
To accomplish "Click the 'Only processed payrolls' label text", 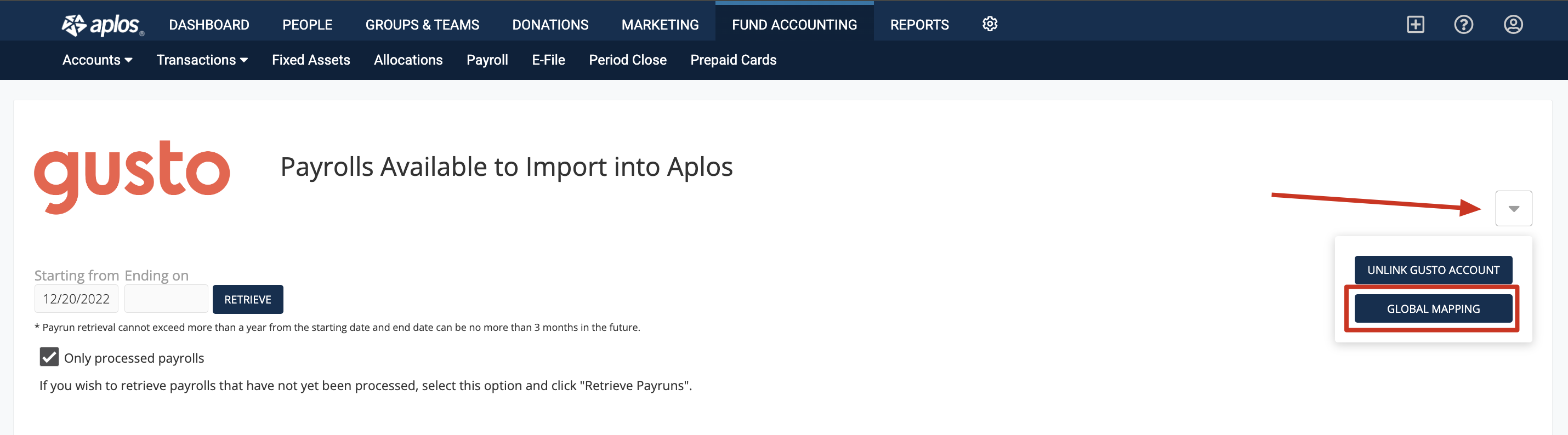I will click(134, 358).
